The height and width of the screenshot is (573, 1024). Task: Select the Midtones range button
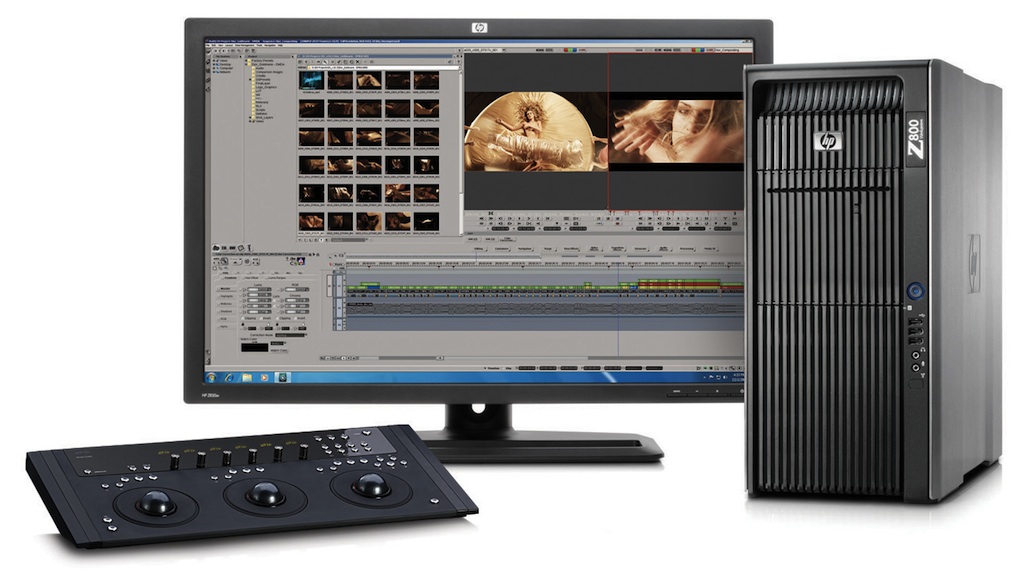pos(226,304)
